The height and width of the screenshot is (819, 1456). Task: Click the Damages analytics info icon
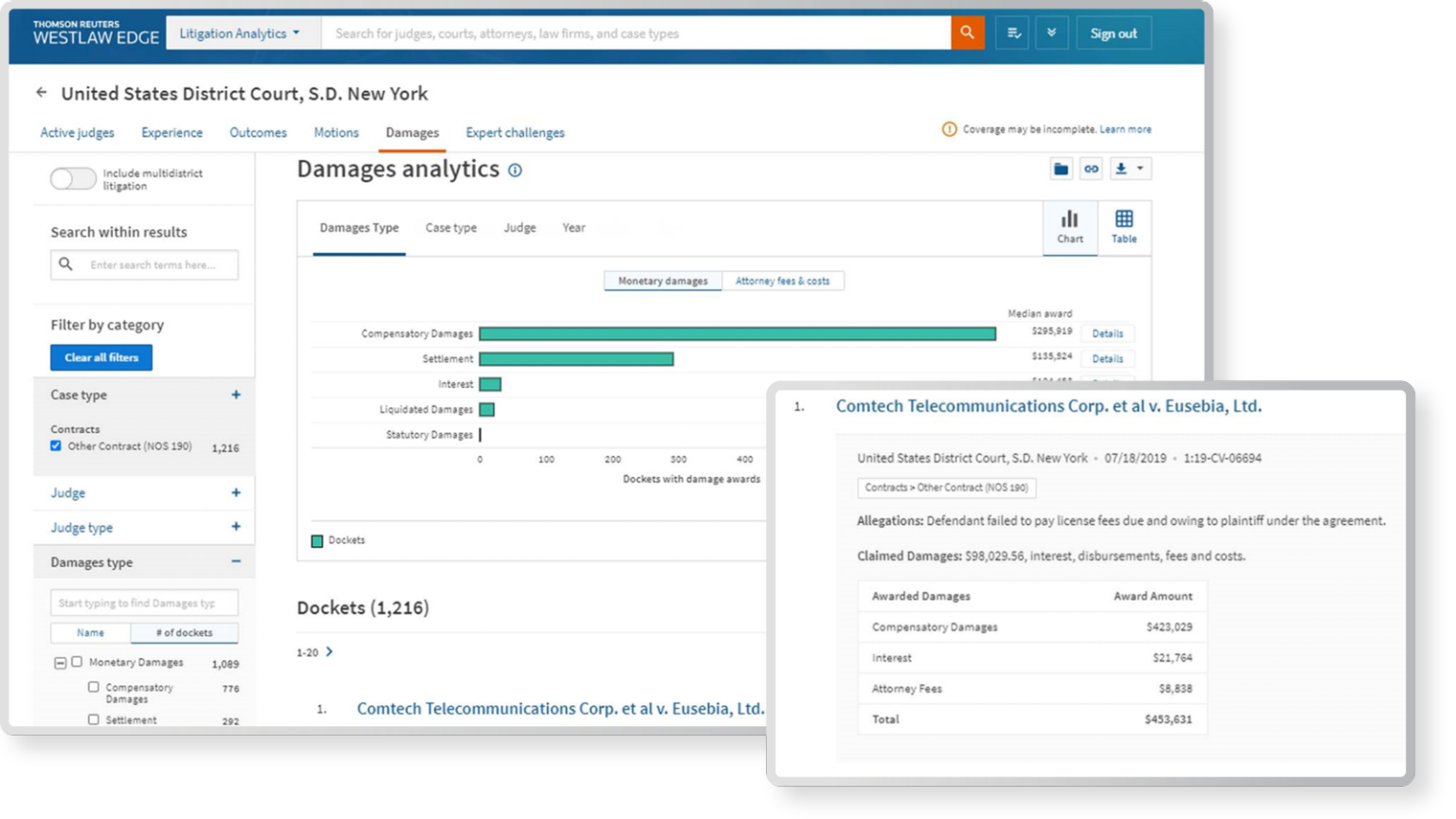pyautogui.click(x=515, y=171)
